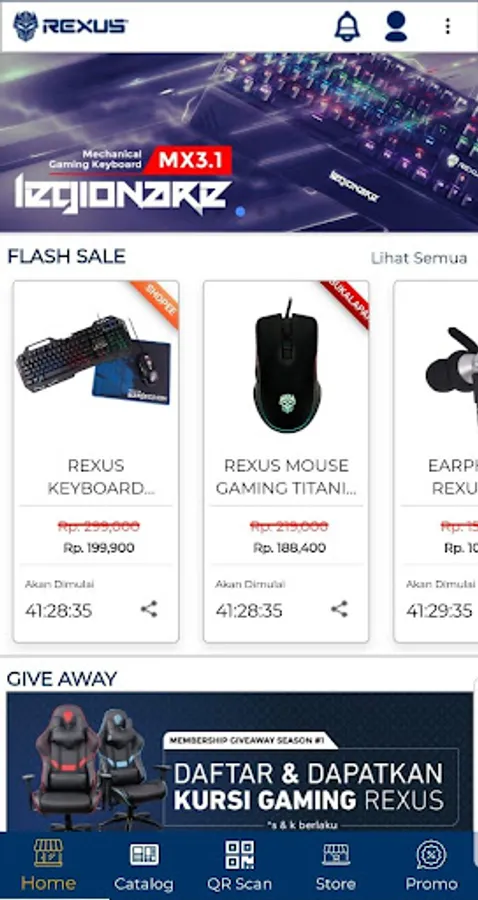
Task: Open the Kursi Gaming Rexus giveaway banner
Action: pyautogui.click(x=239, y=762)
